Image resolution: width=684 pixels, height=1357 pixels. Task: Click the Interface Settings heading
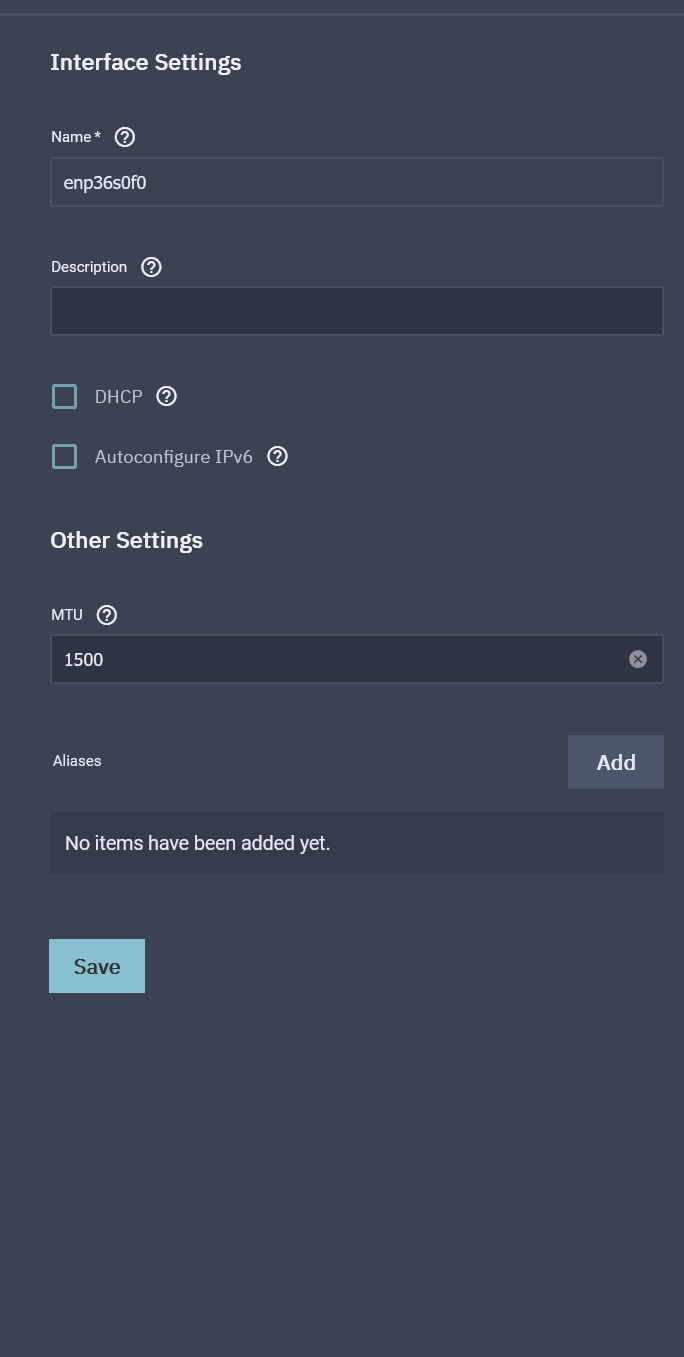146,62
